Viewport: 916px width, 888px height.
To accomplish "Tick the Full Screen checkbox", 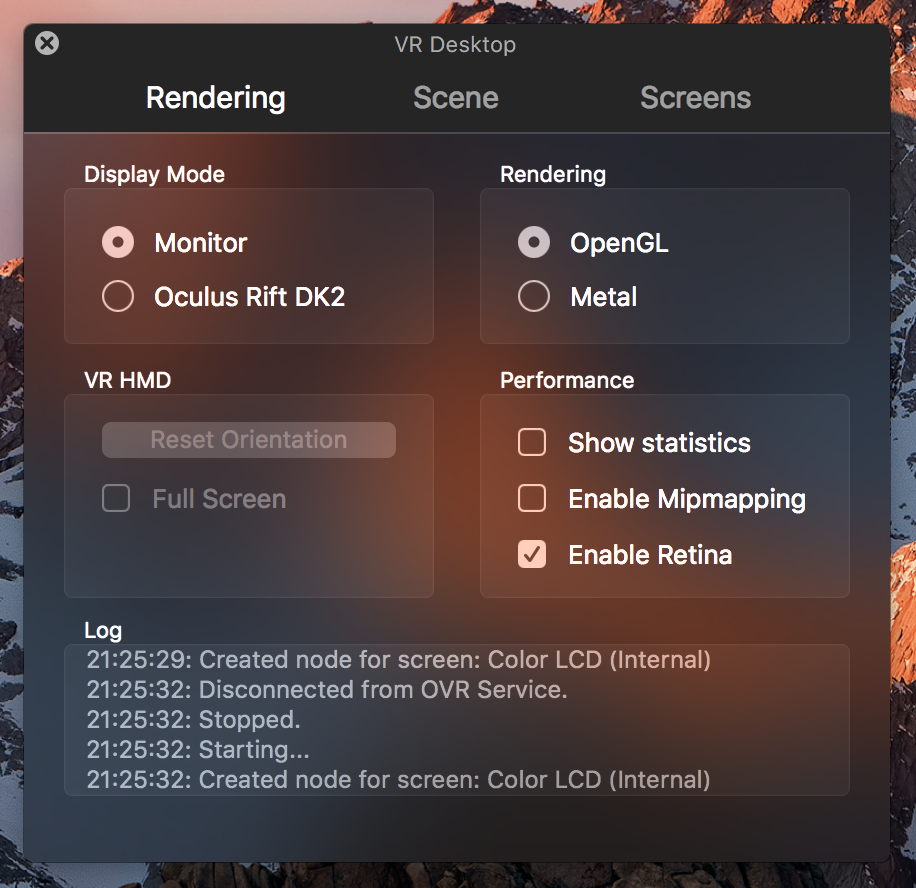I will [117, 499].
